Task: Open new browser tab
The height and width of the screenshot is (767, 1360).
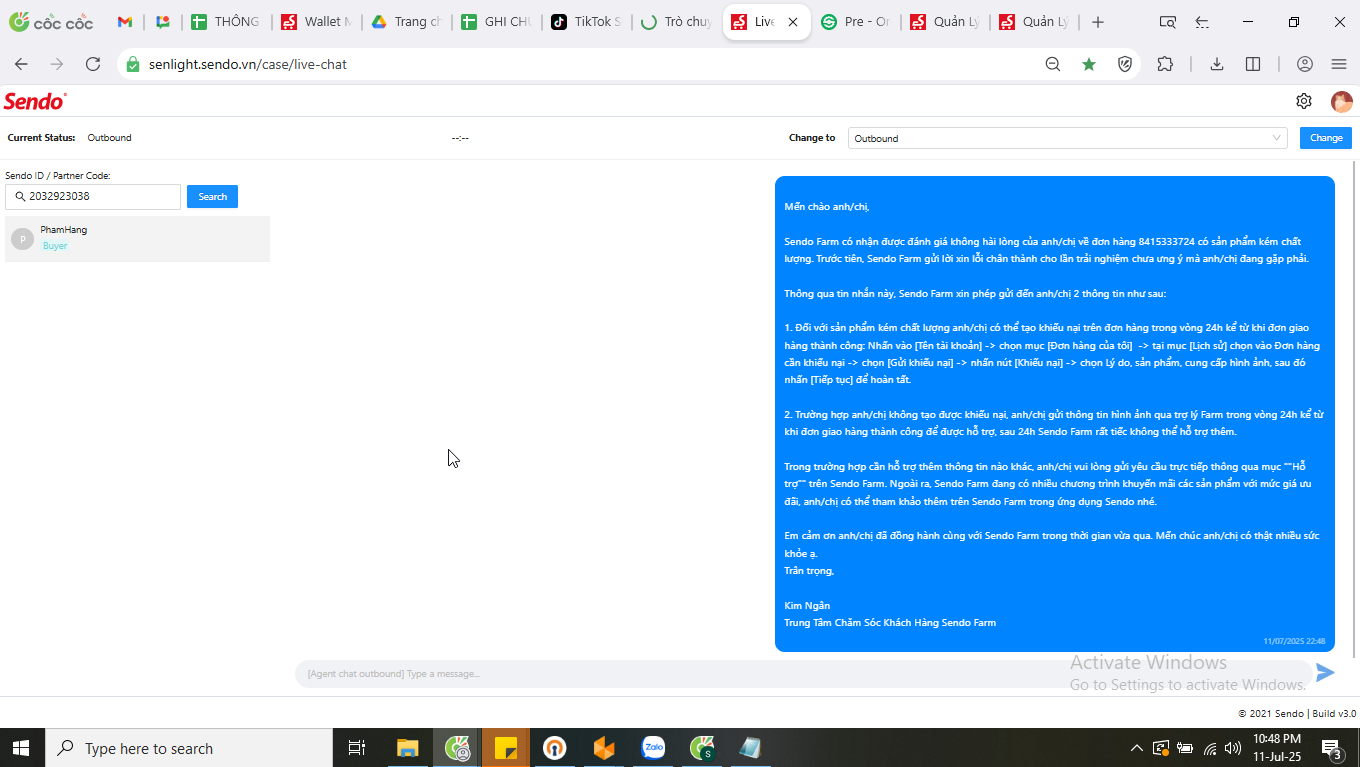Action: click(1098, 22)
